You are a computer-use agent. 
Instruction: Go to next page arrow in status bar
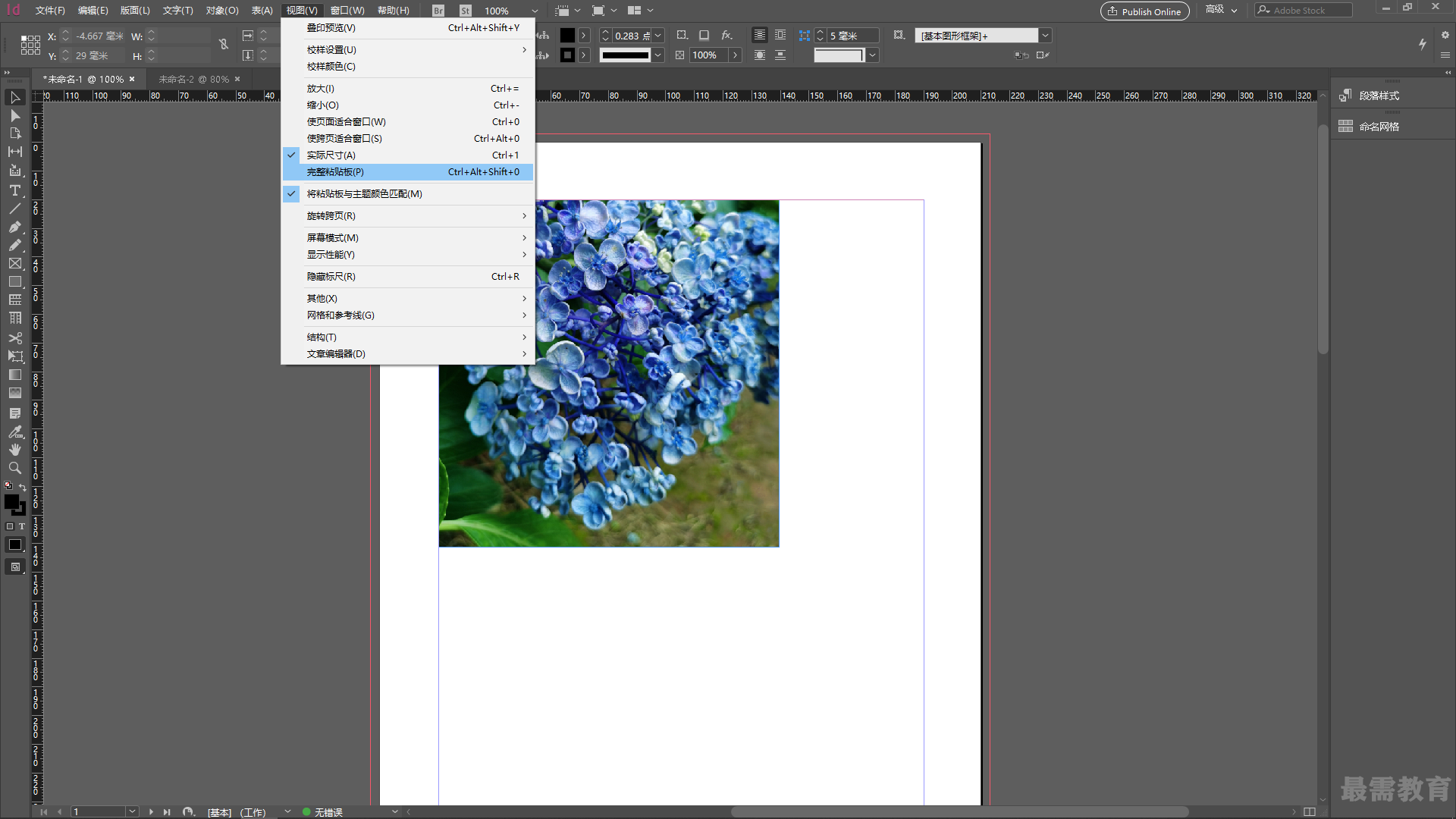151,811
